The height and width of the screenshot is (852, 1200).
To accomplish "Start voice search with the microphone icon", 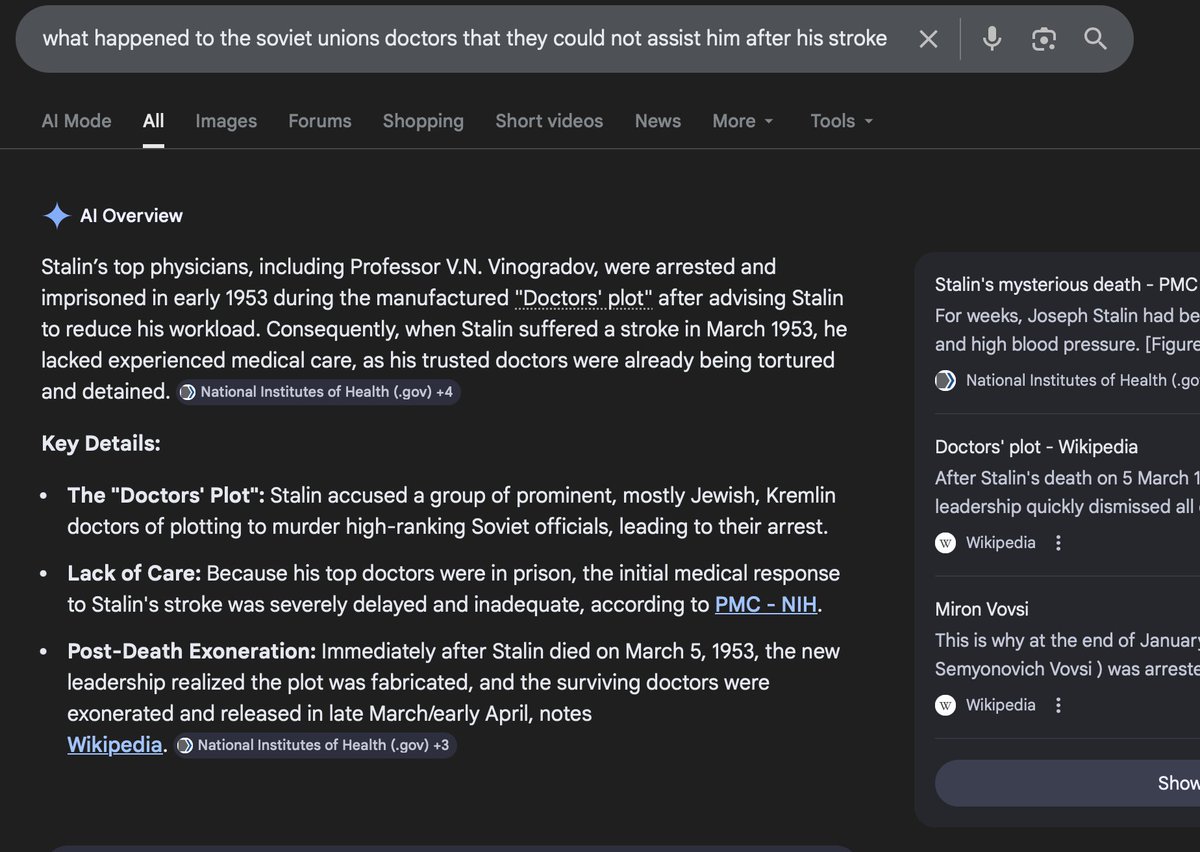I will tap(991, 39).
